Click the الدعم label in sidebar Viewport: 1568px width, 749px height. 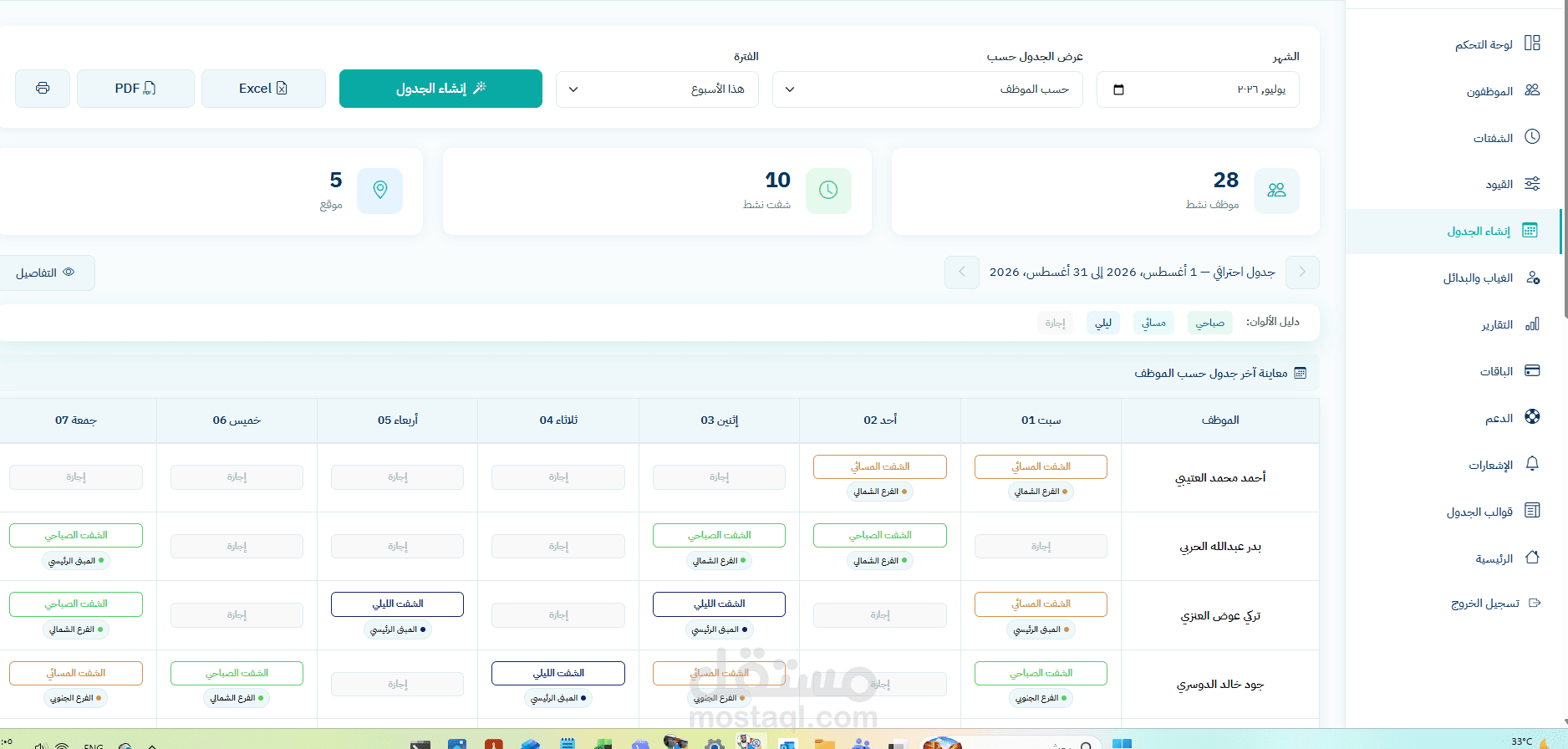[x=1499, y=418]
